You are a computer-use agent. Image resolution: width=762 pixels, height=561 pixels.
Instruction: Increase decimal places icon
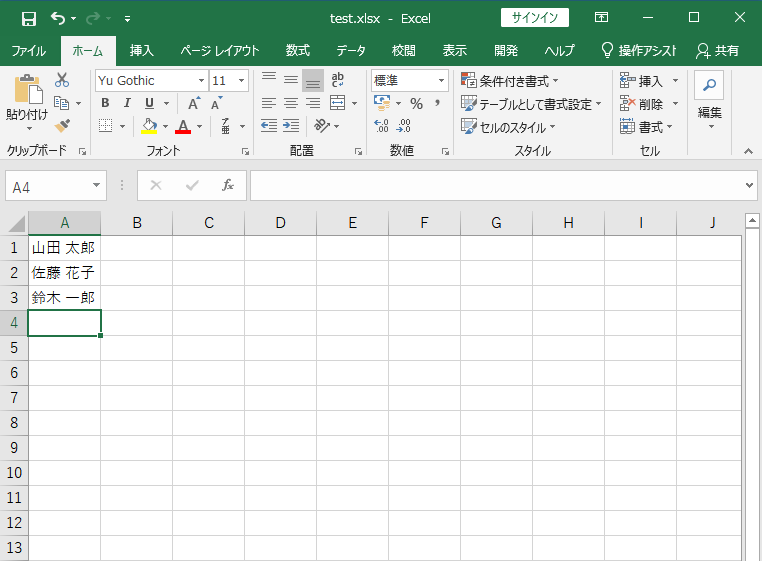point(381,126)
